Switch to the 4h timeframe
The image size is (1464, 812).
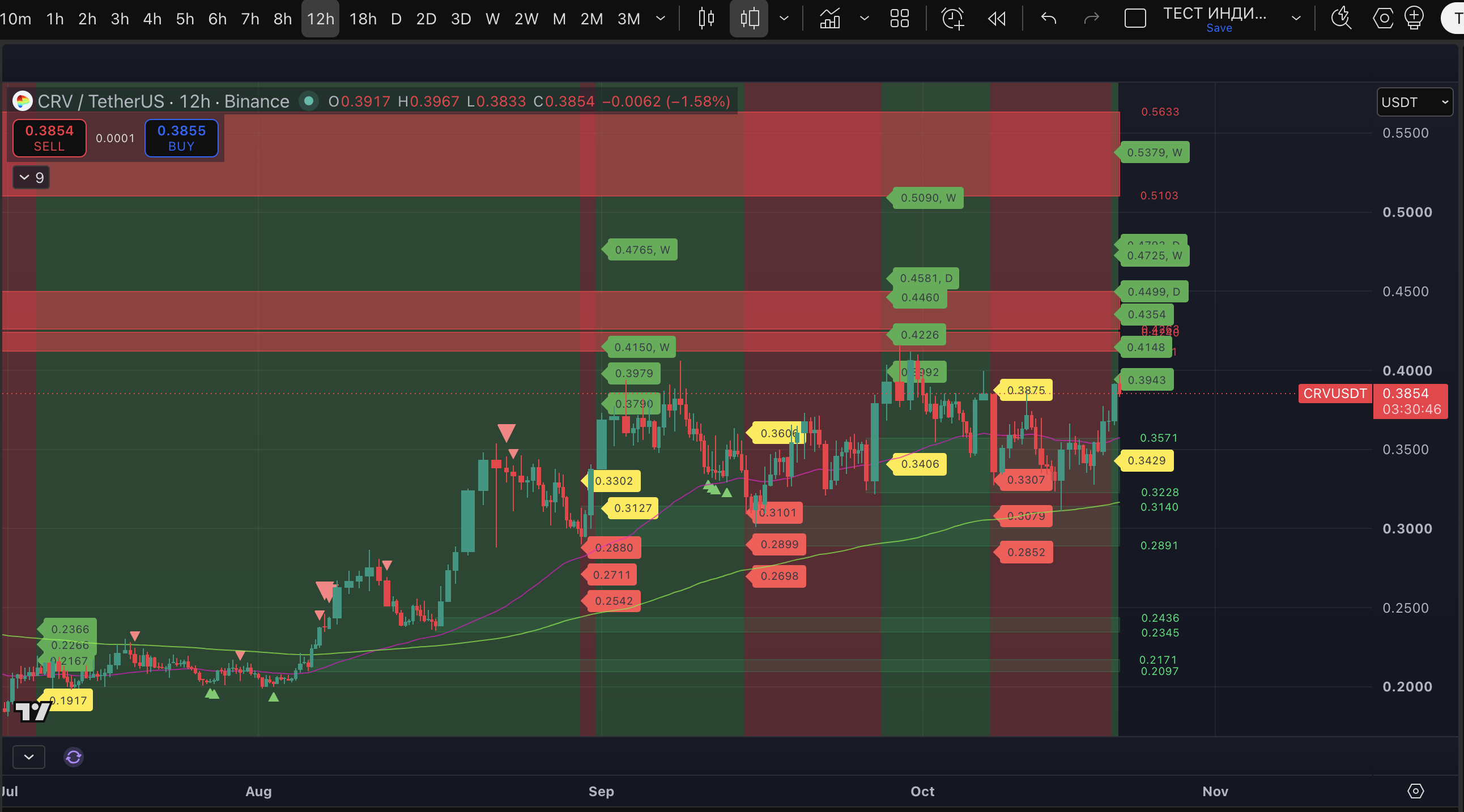[152, 19]
